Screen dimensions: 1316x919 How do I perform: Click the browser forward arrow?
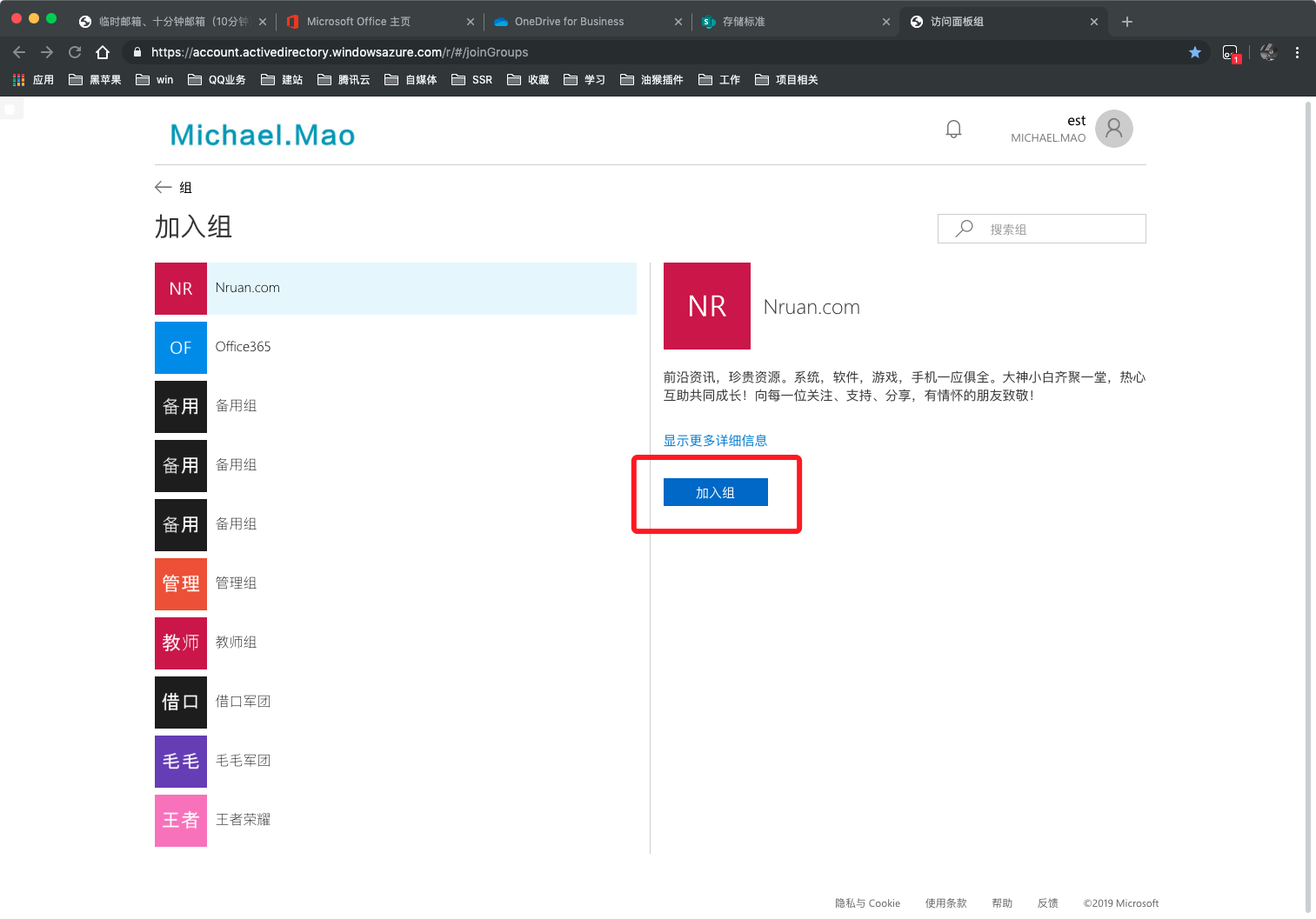tap(47, 52)
